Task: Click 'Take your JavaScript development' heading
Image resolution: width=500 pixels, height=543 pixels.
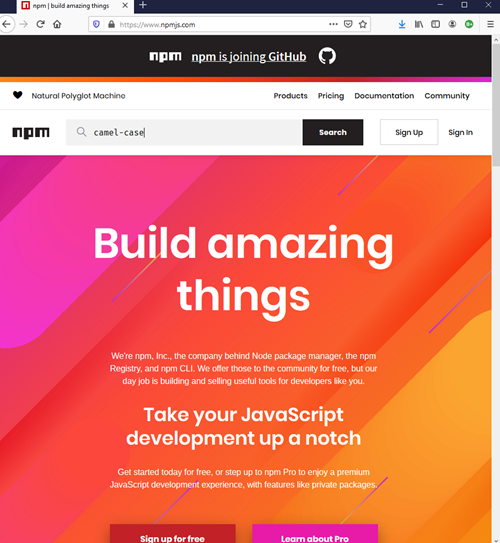Action: pos(243,426)
